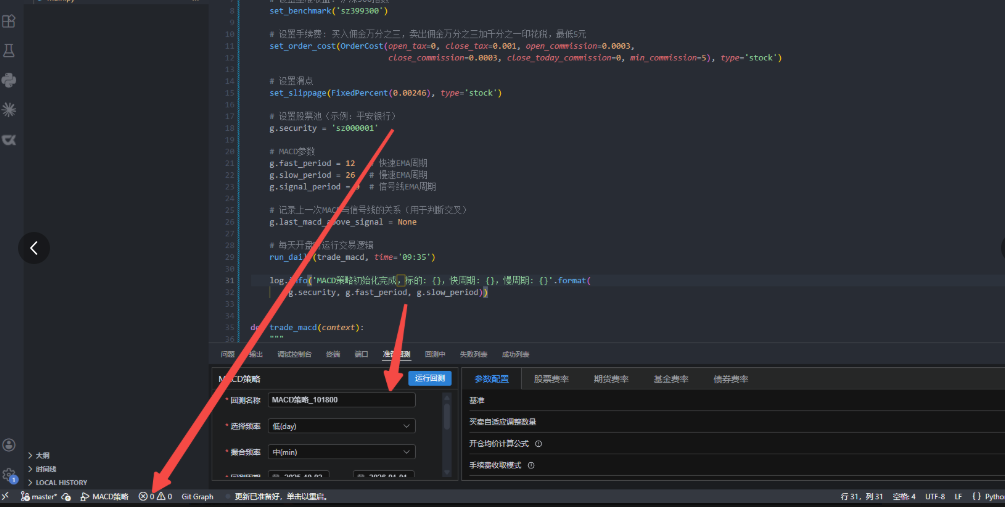This screenshot has height=507, width=1005.
Task: Open the Accounts icon in activity bar
Action: 9,444
